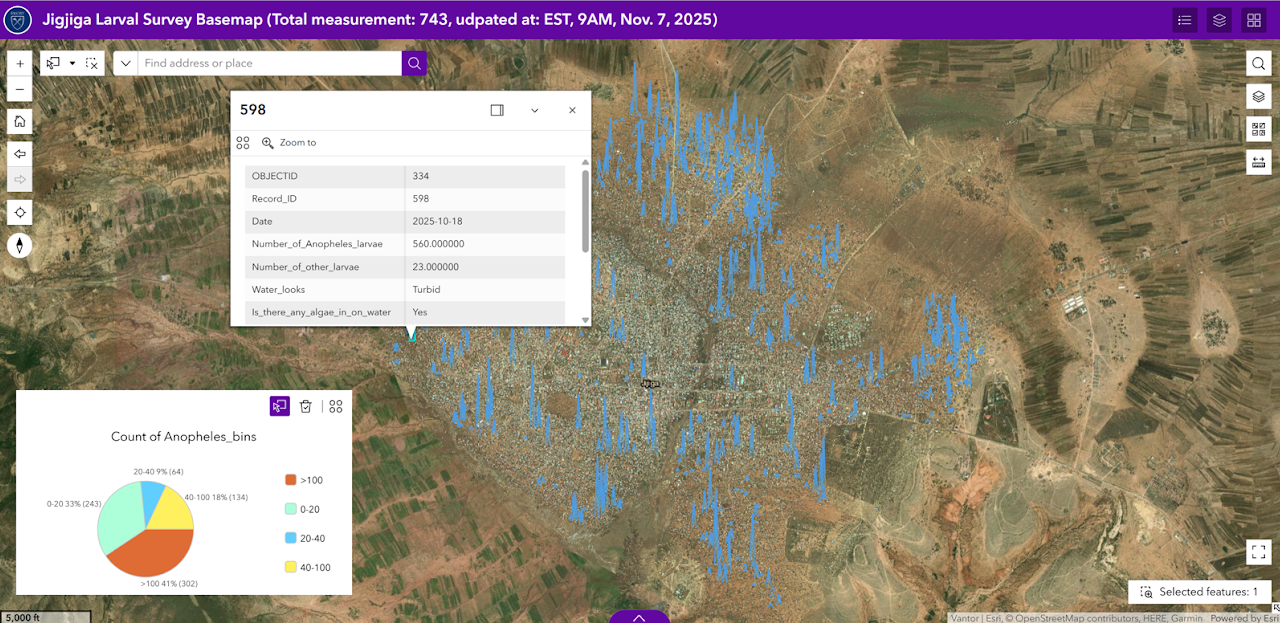The height and width of the screenshot is (623, 1280).
Task: Click the Selected features: 1 indicator
Action: pyautogui.click(x=1200, y=592)
